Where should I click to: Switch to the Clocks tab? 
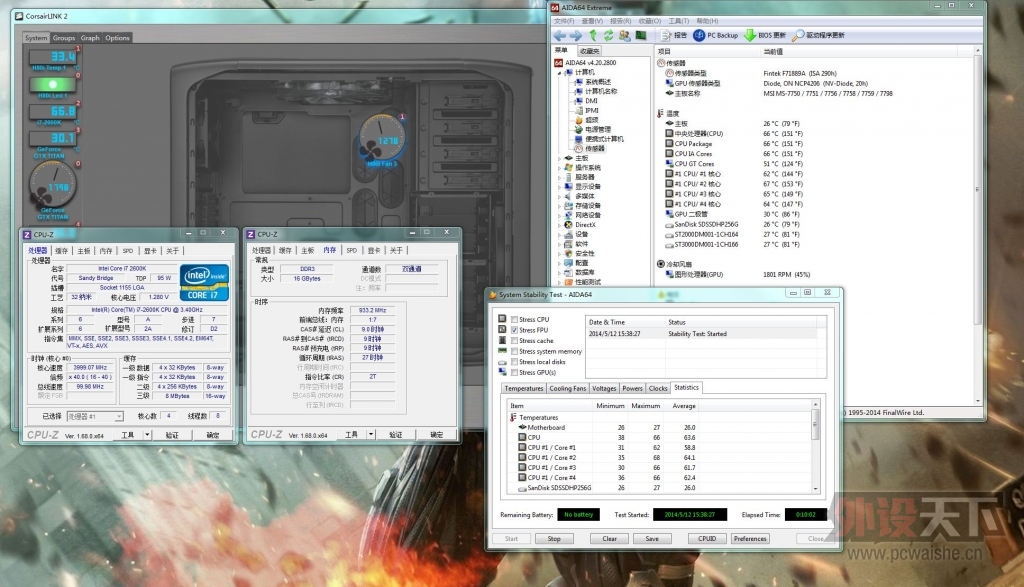[658, 389]
